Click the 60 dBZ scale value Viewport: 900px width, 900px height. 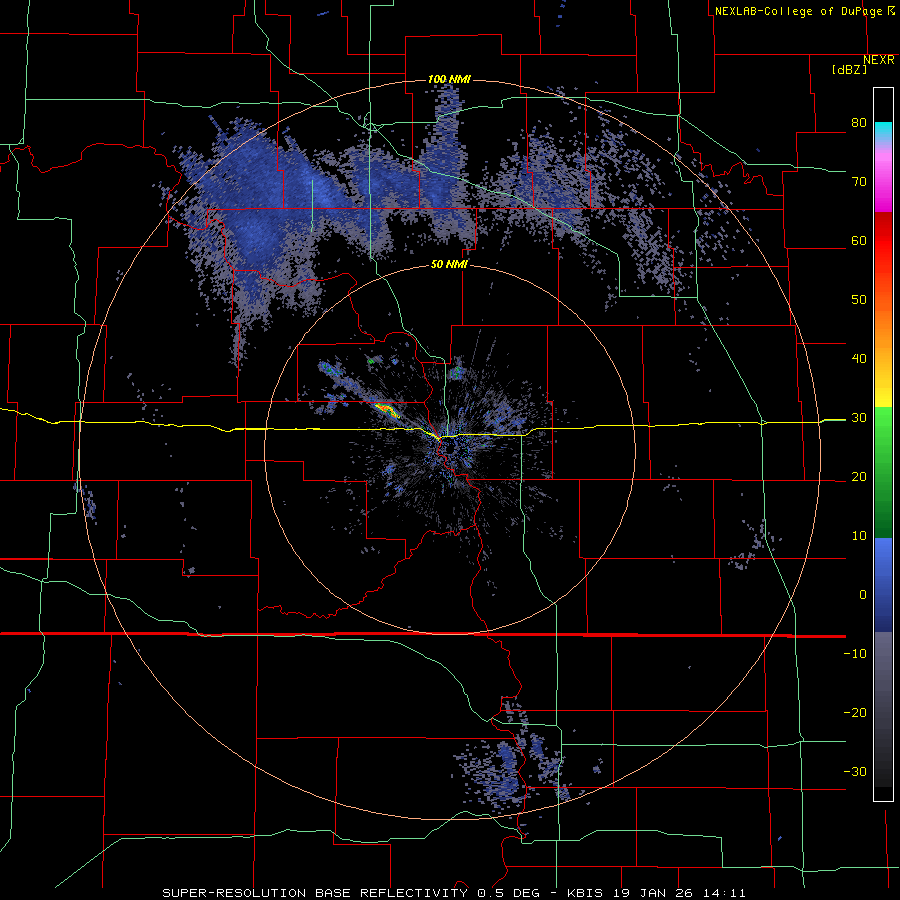859,241
